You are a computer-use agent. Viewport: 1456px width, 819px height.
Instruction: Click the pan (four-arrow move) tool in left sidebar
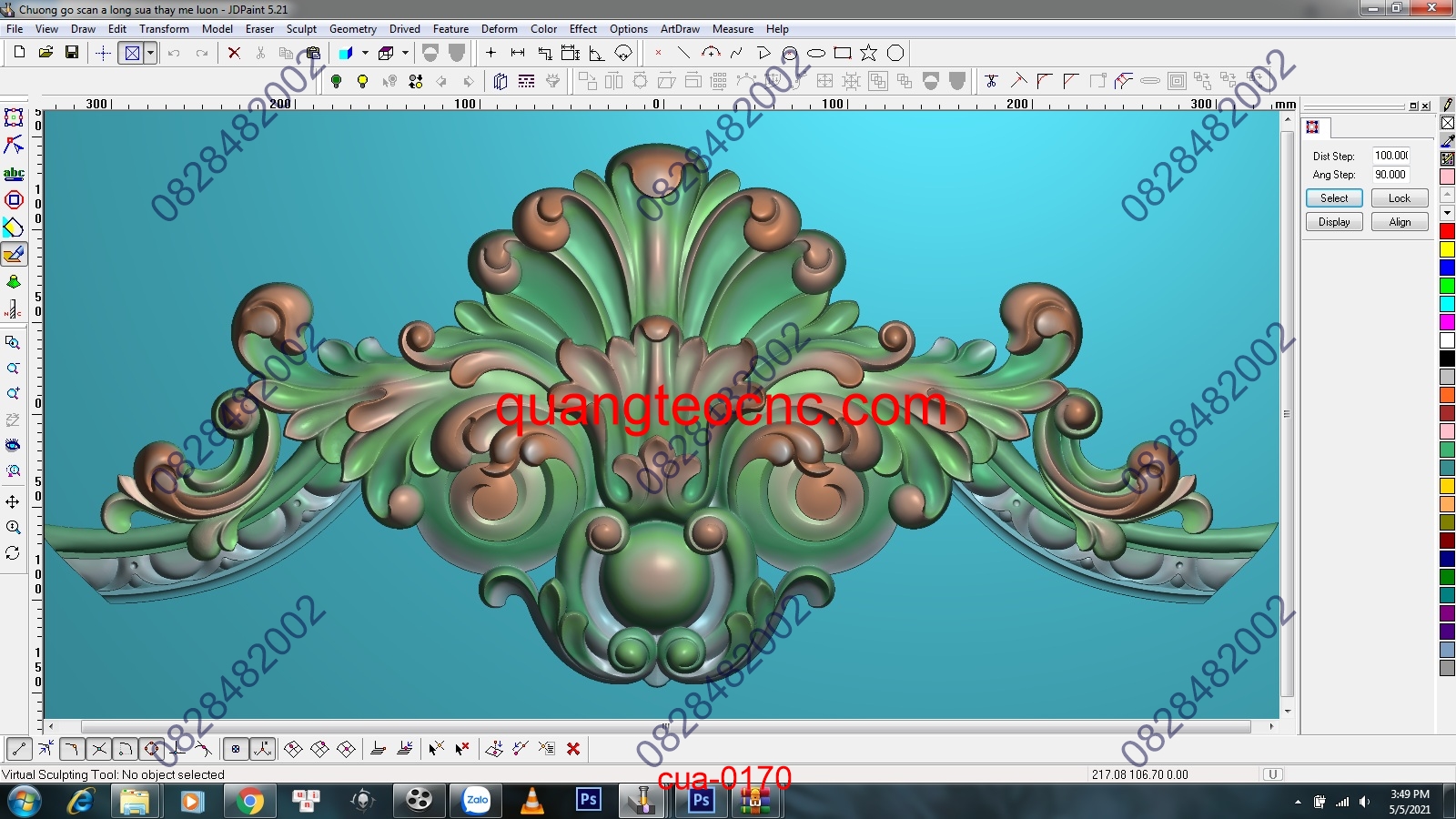point(13,501)
